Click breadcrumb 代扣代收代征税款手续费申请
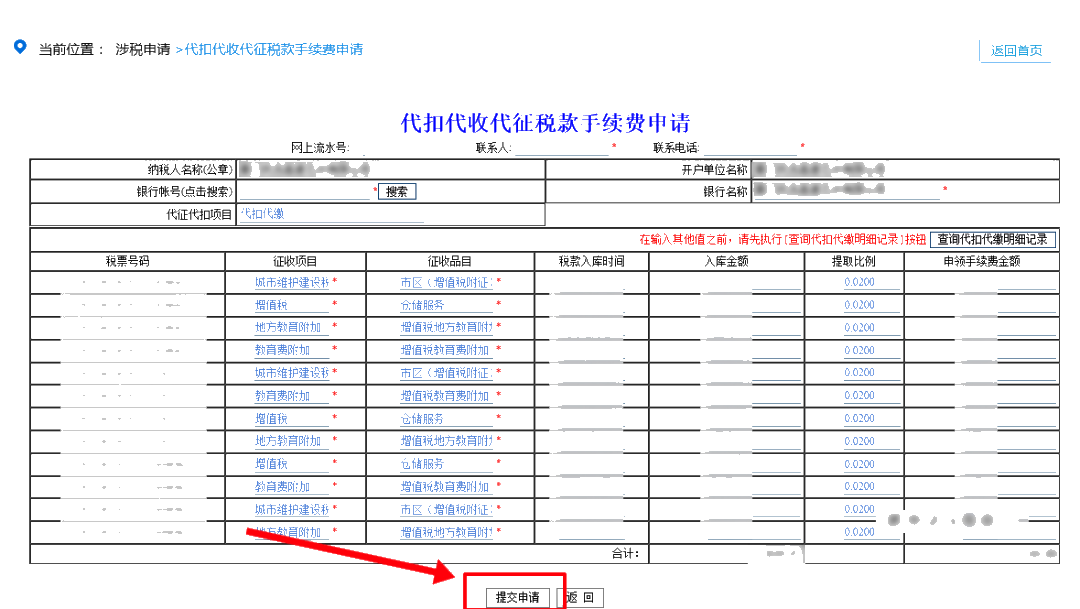The width and height of the screenshot is (1080, 609). 273,50
